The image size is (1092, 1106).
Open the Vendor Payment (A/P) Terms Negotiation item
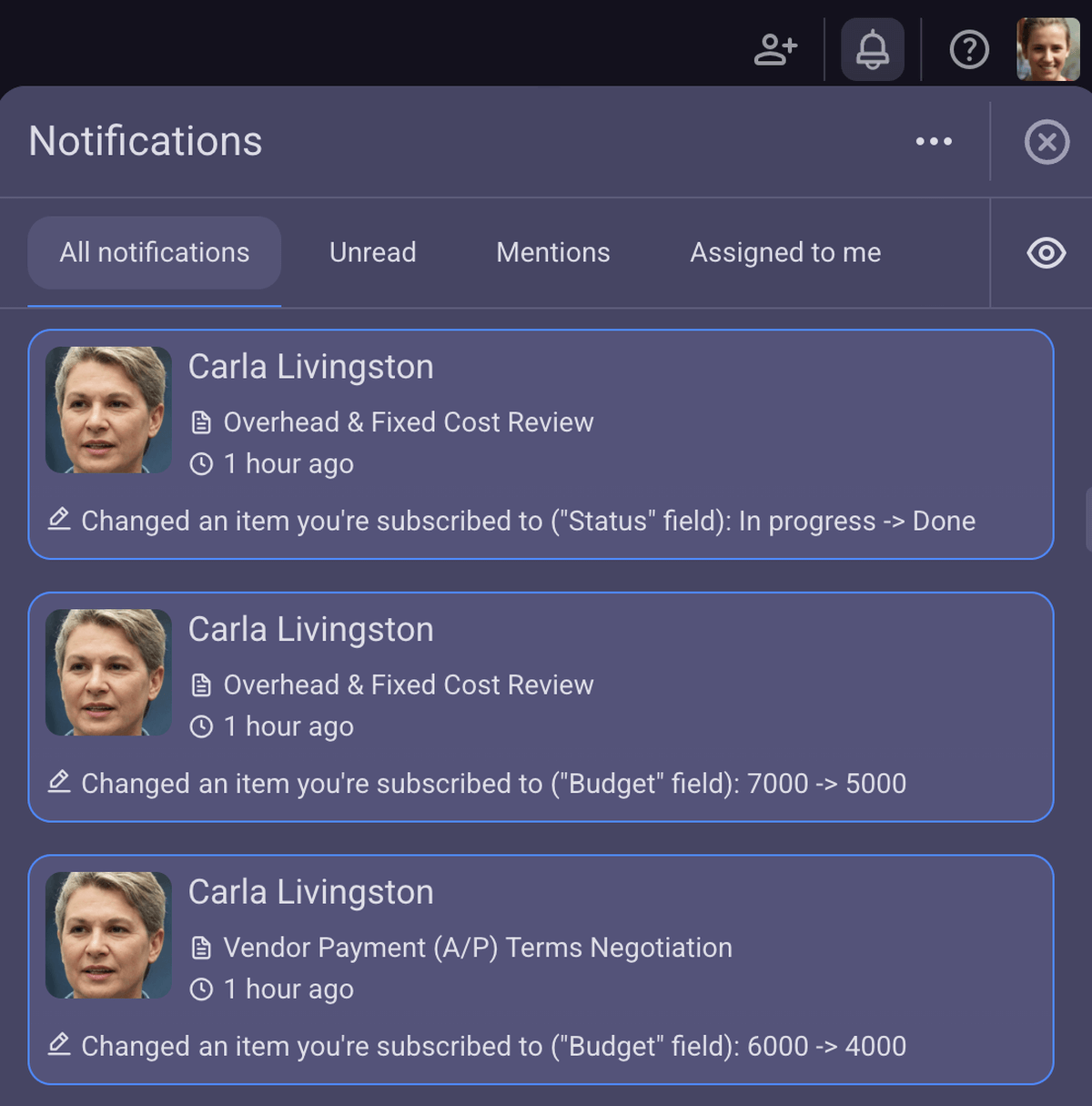478,947
